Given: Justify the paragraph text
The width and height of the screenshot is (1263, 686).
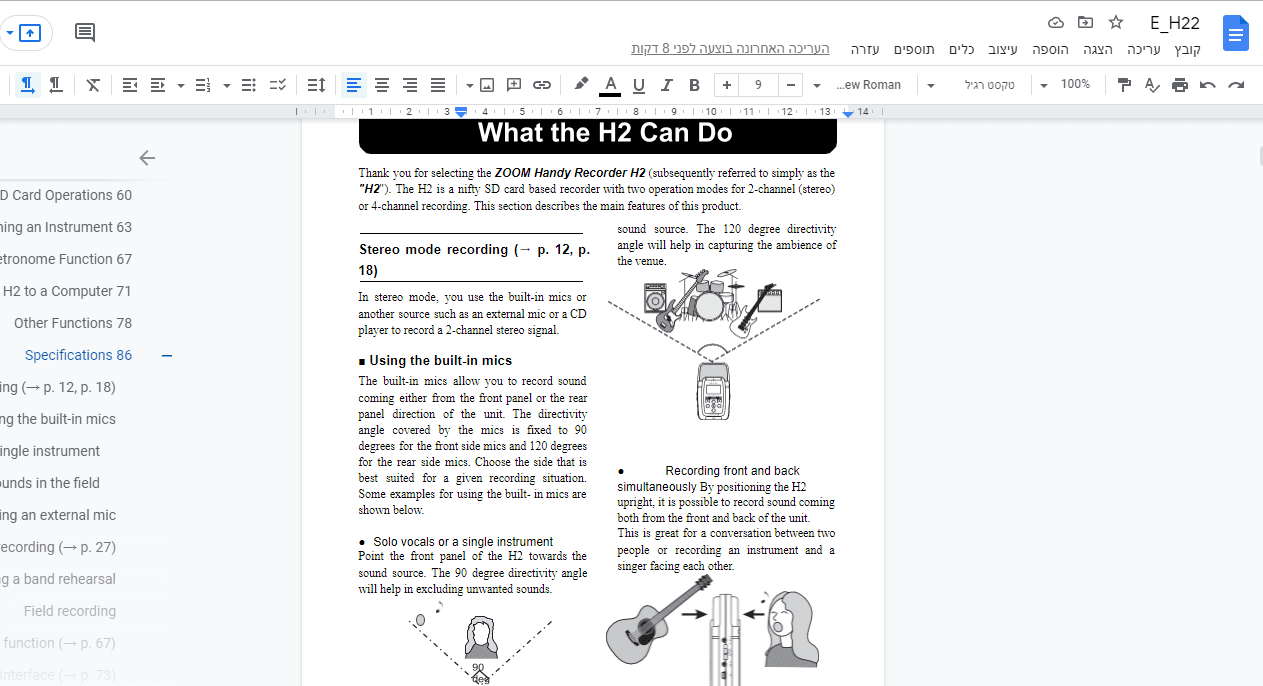Looking at the screenshot, I should click(437, 85).
